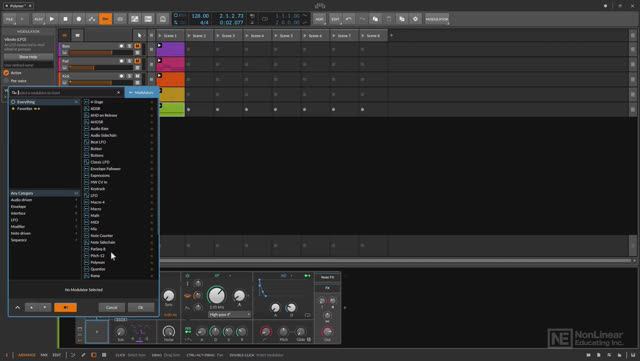Filter by Audio-driven category
Screen dimensions: 640x361
point(44,200)
